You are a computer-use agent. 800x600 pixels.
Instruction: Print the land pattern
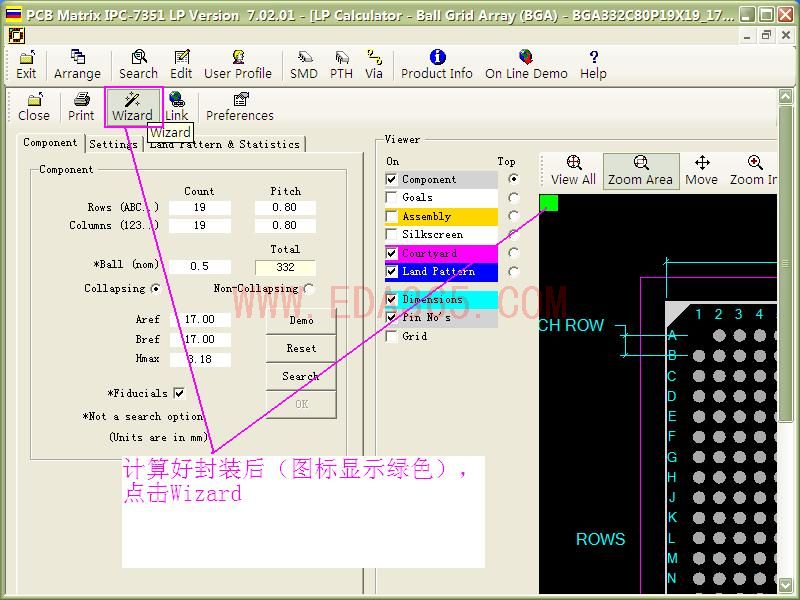tap(81, 107)
